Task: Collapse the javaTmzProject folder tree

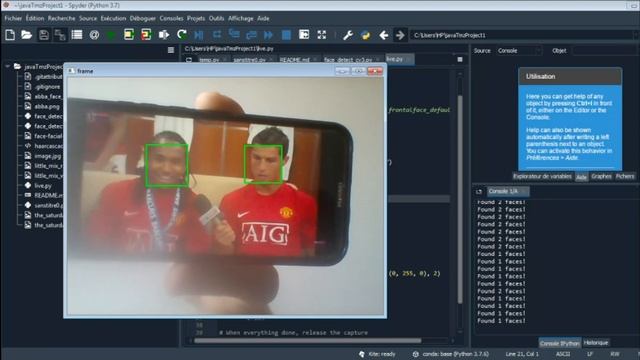Action: (x=8, y=66)
